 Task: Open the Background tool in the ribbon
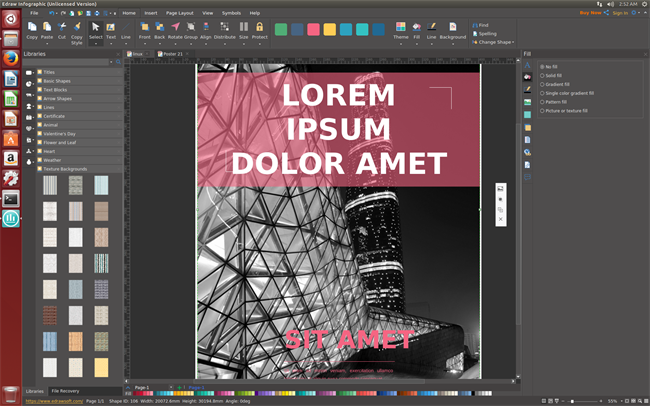(452, 28)
